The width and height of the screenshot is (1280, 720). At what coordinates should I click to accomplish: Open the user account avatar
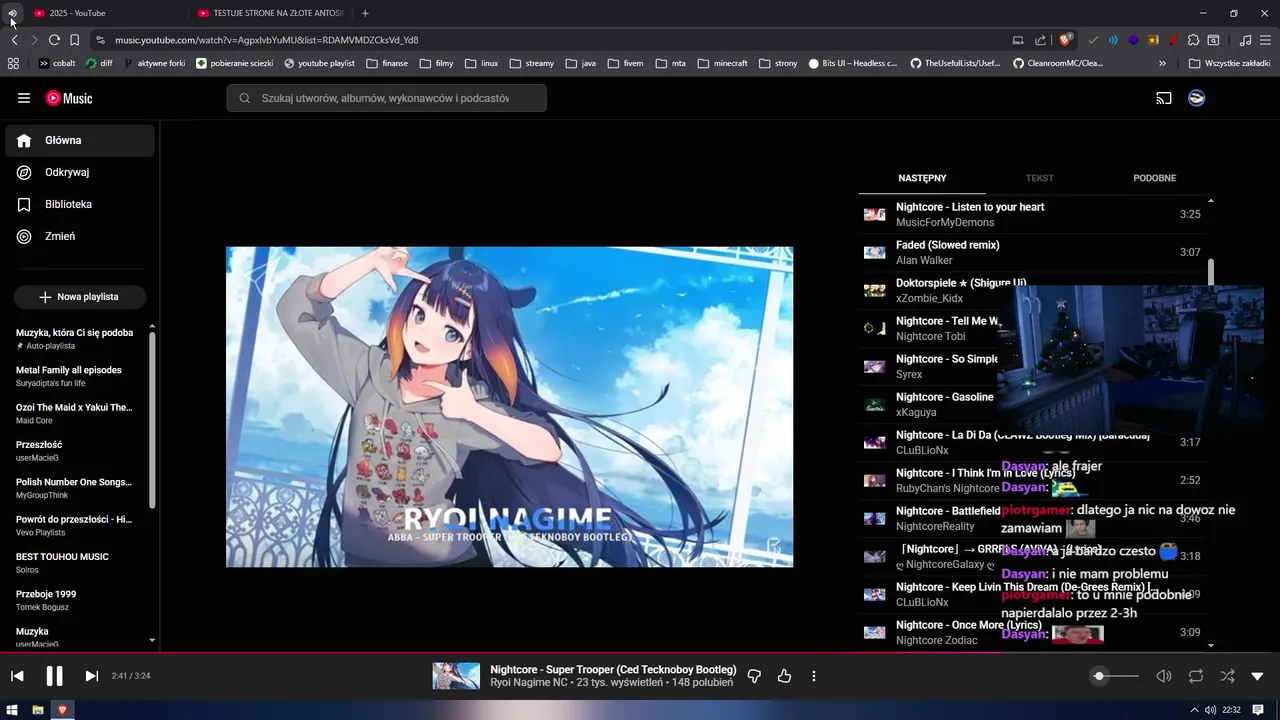(x=1196, y=98)
